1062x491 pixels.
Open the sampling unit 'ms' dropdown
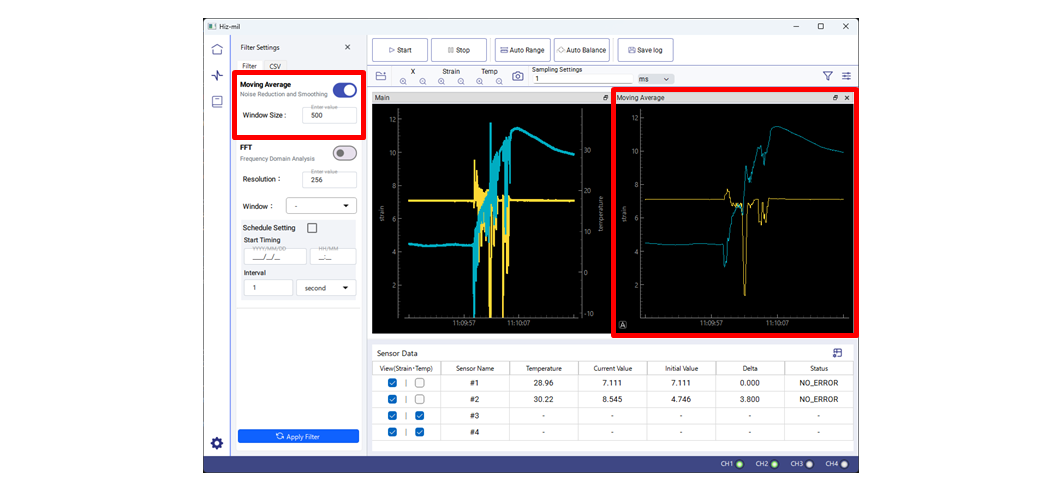[656, 79]
